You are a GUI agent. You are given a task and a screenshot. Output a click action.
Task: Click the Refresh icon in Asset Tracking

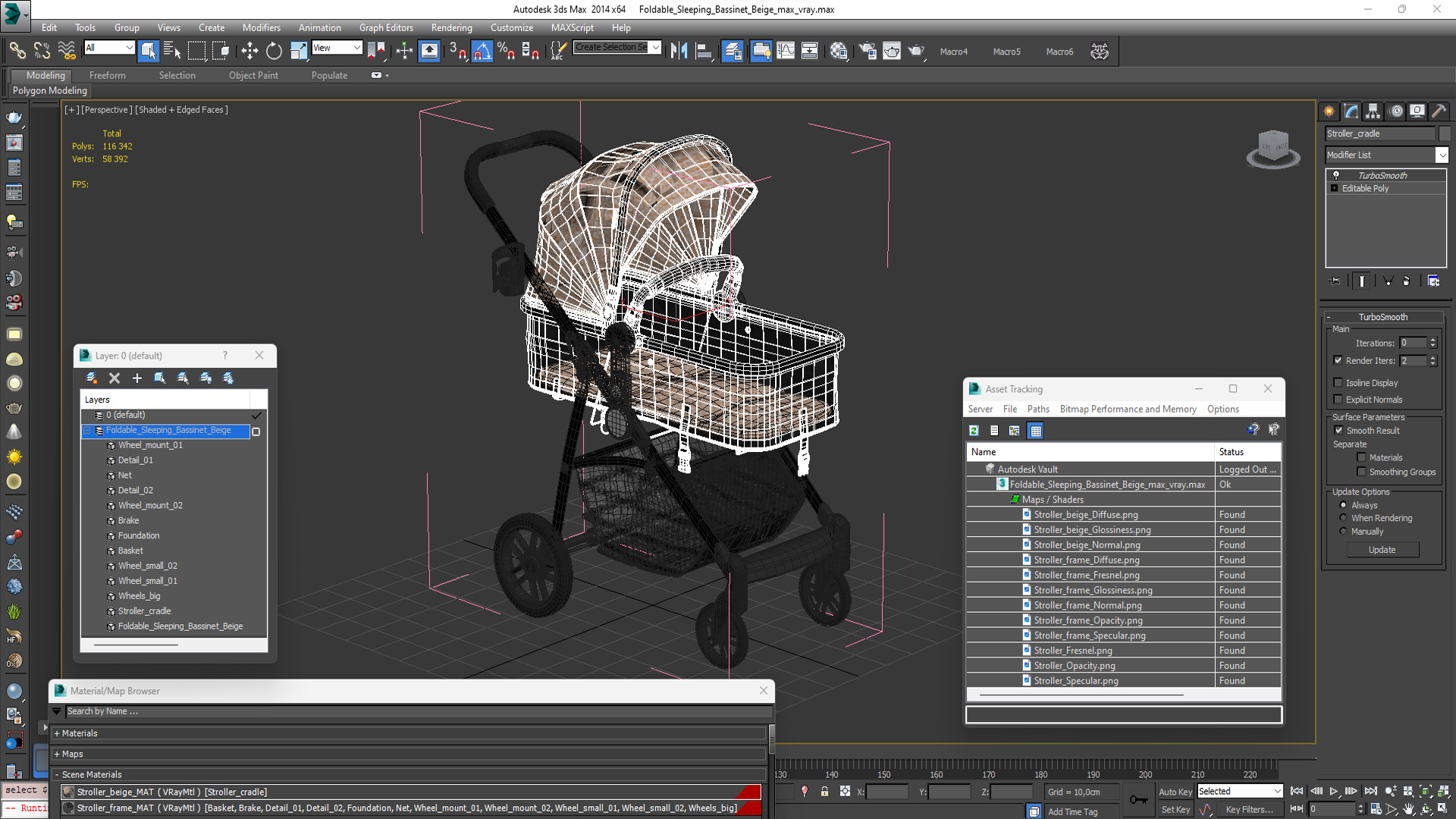[974, 431]
